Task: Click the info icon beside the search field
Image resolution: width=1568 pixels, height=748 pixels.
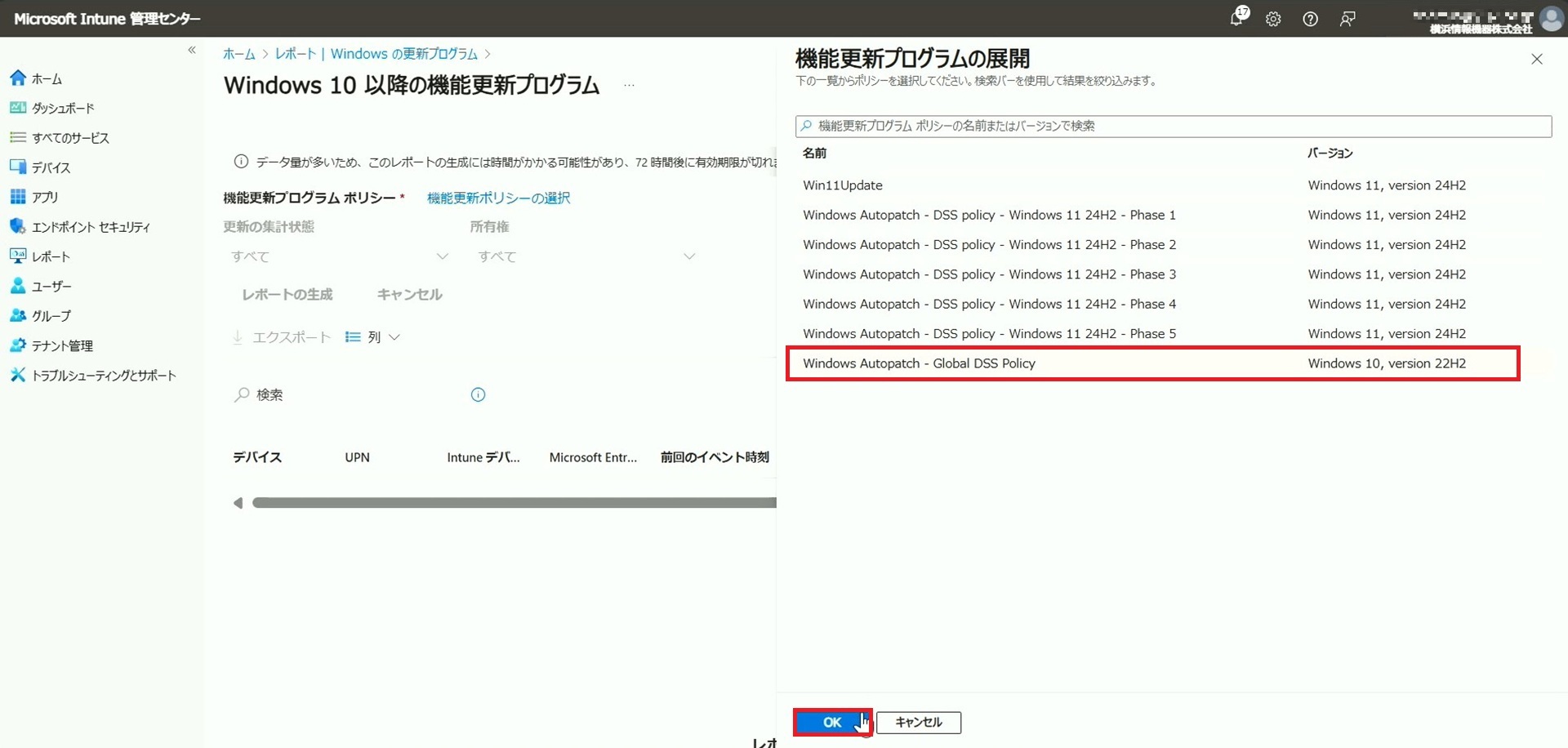Action: 479,395
